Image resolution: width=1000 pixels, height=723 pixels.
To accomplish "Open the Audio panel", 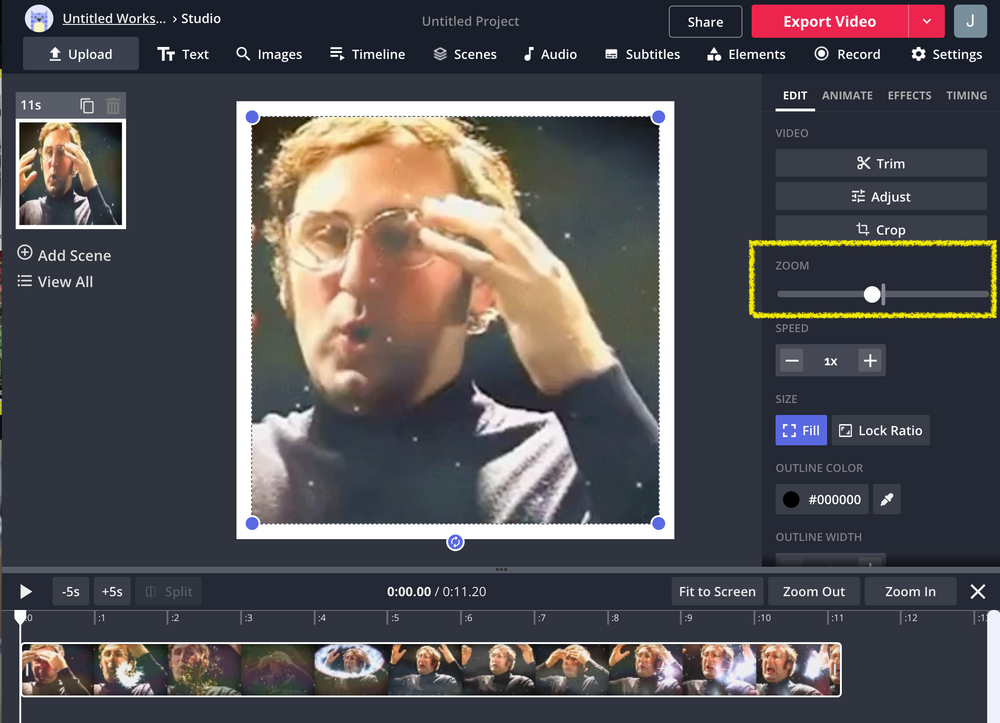I will 550,54.
